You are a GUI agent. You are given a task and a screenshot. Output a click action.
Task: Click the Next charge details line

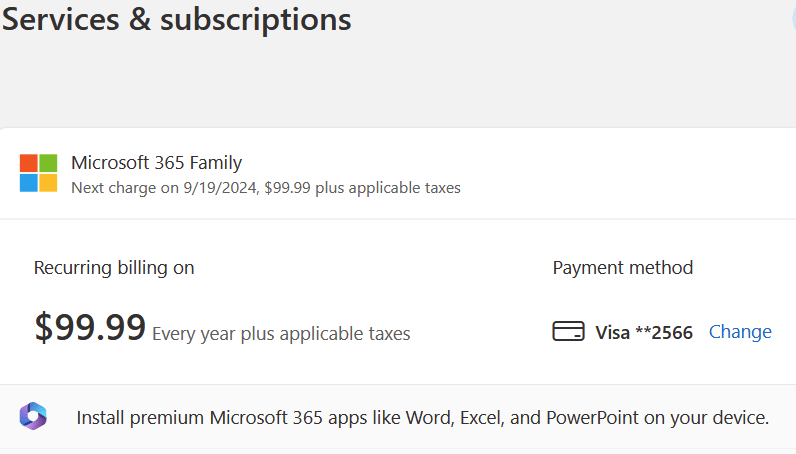click(266, 187)
